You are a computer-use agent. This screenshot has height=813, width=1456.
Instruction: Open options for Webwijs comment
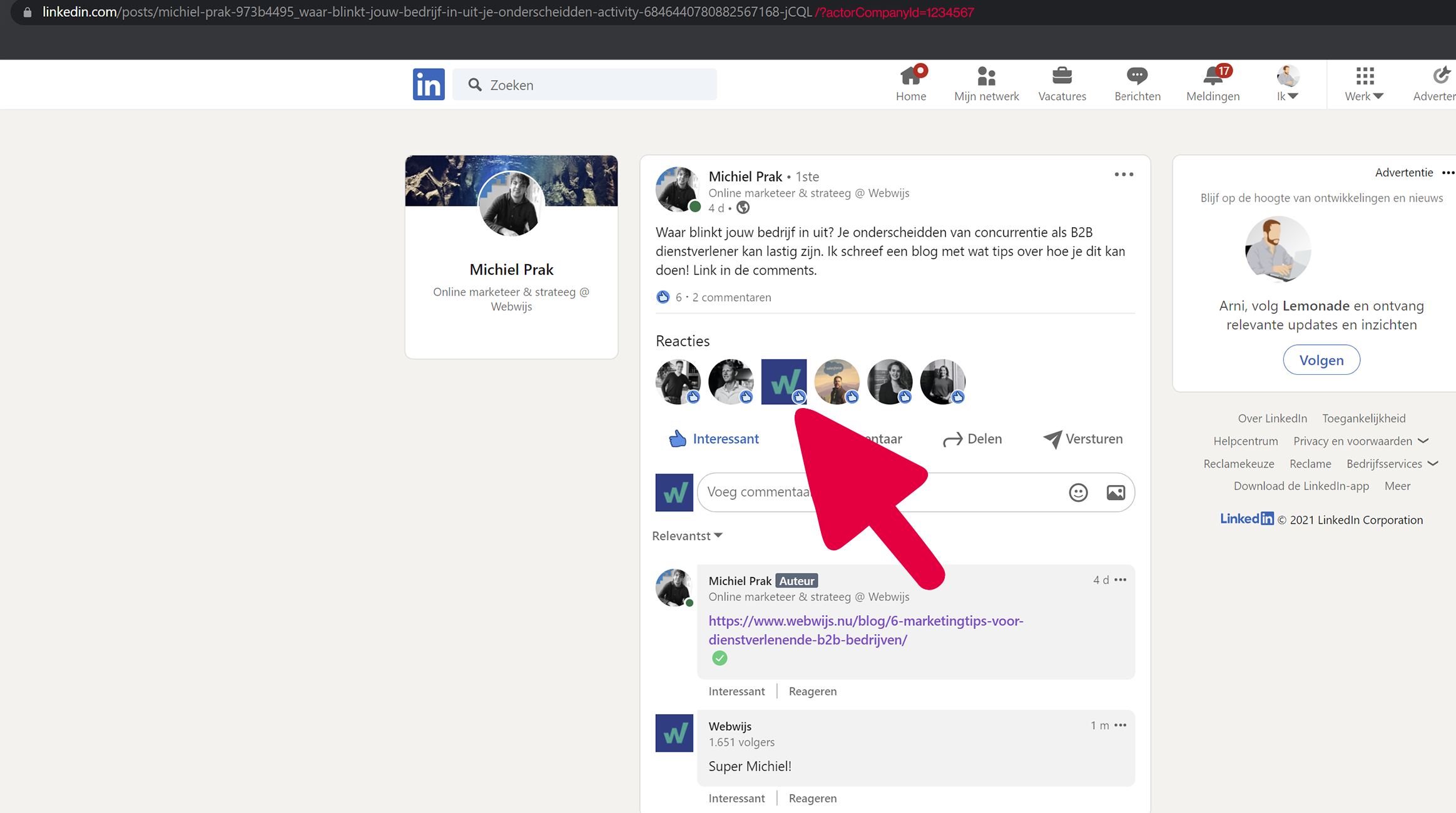pyautogui.click(x=1120, y=725)
